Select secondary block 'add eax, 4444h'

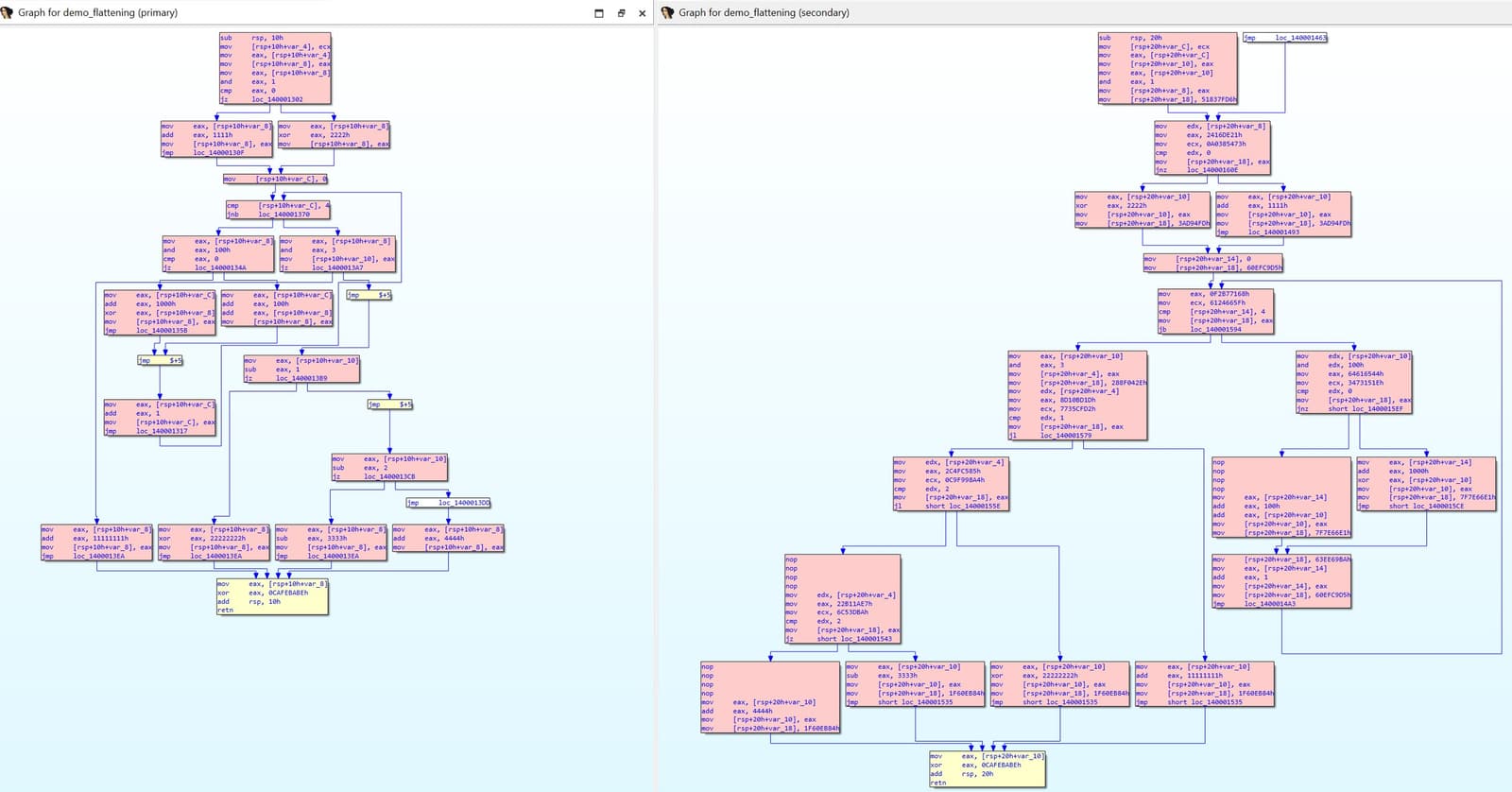pyautogui.click(x=770, y=697)
